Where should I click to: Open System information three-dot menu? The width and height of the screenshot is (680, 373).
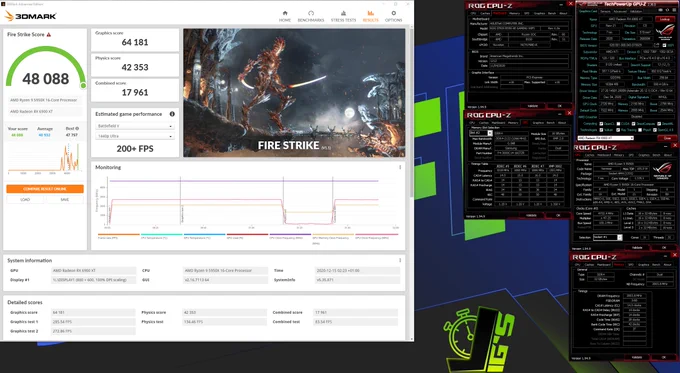(x=400, y=260)
